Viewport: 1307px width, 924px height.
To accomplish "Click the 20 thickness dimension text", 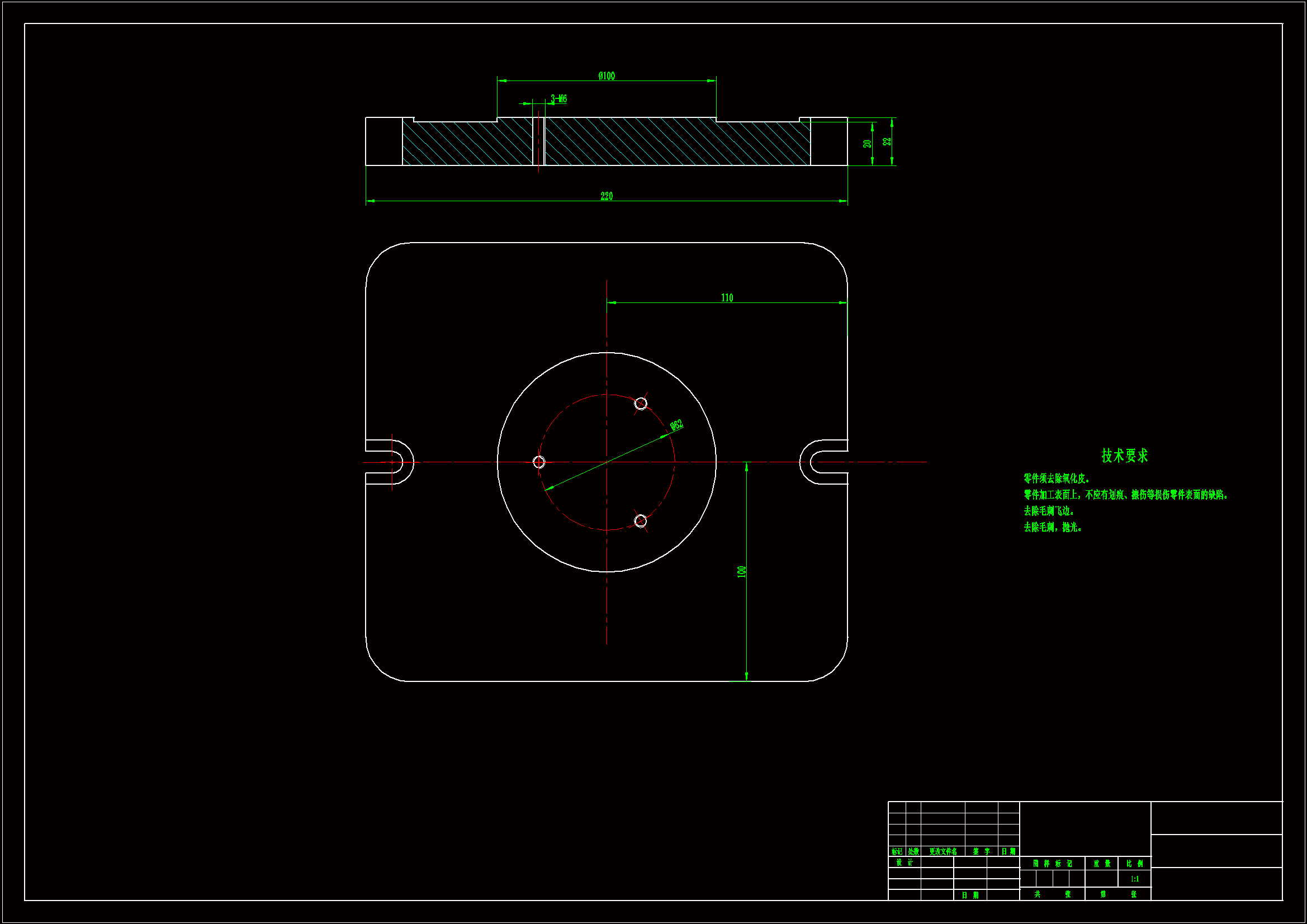I will tap(867, 144).
